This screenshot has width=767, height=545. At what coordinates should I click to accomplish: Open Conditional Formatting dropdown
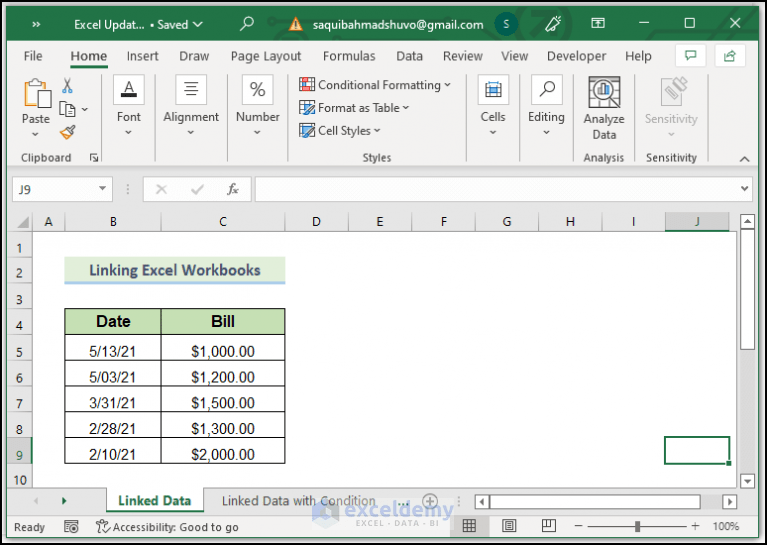[x=375, y=85]
